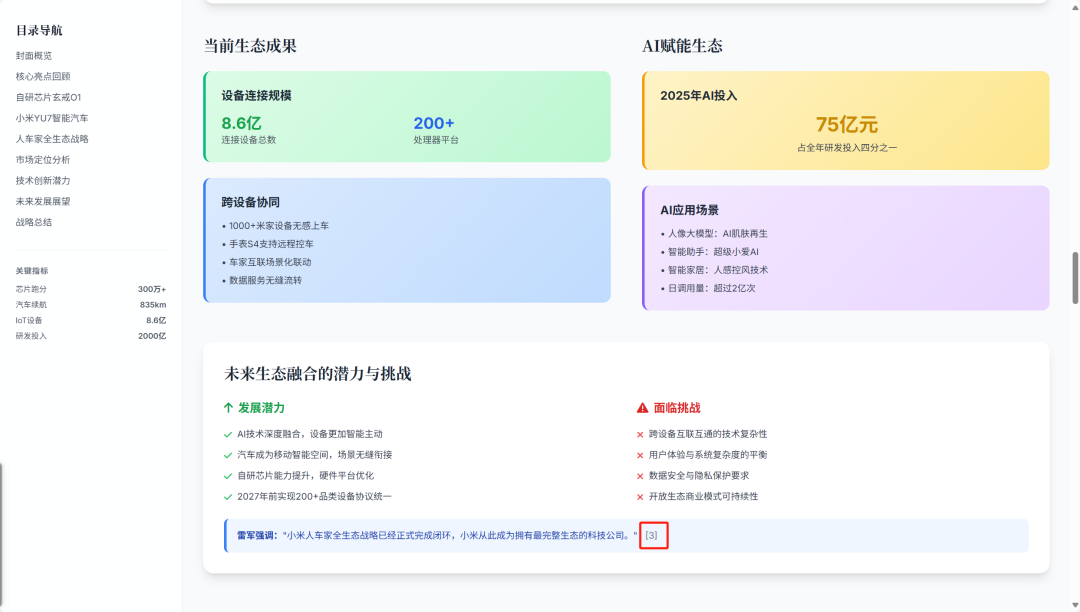1080x612 pixels.
Task: Click checkmark beside 自研芯片能力提升
Action: tap(228, 476)
